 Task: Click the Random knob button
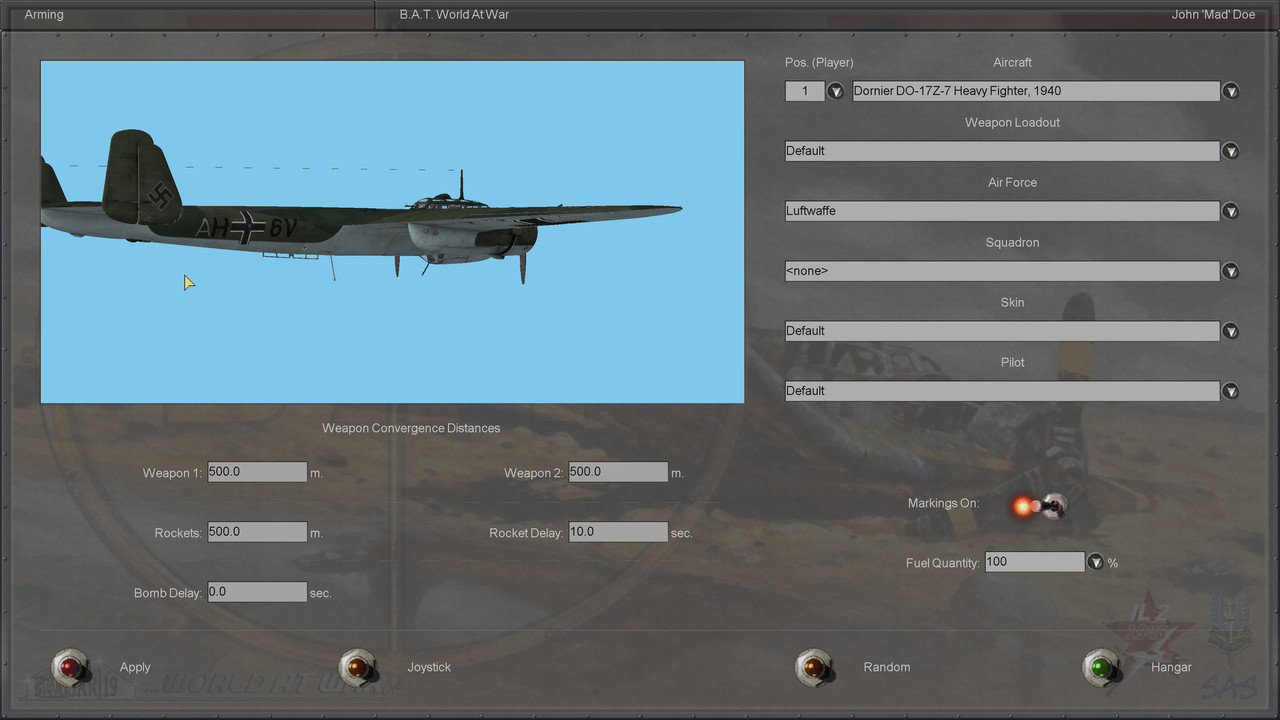click(x=814, y=667)
